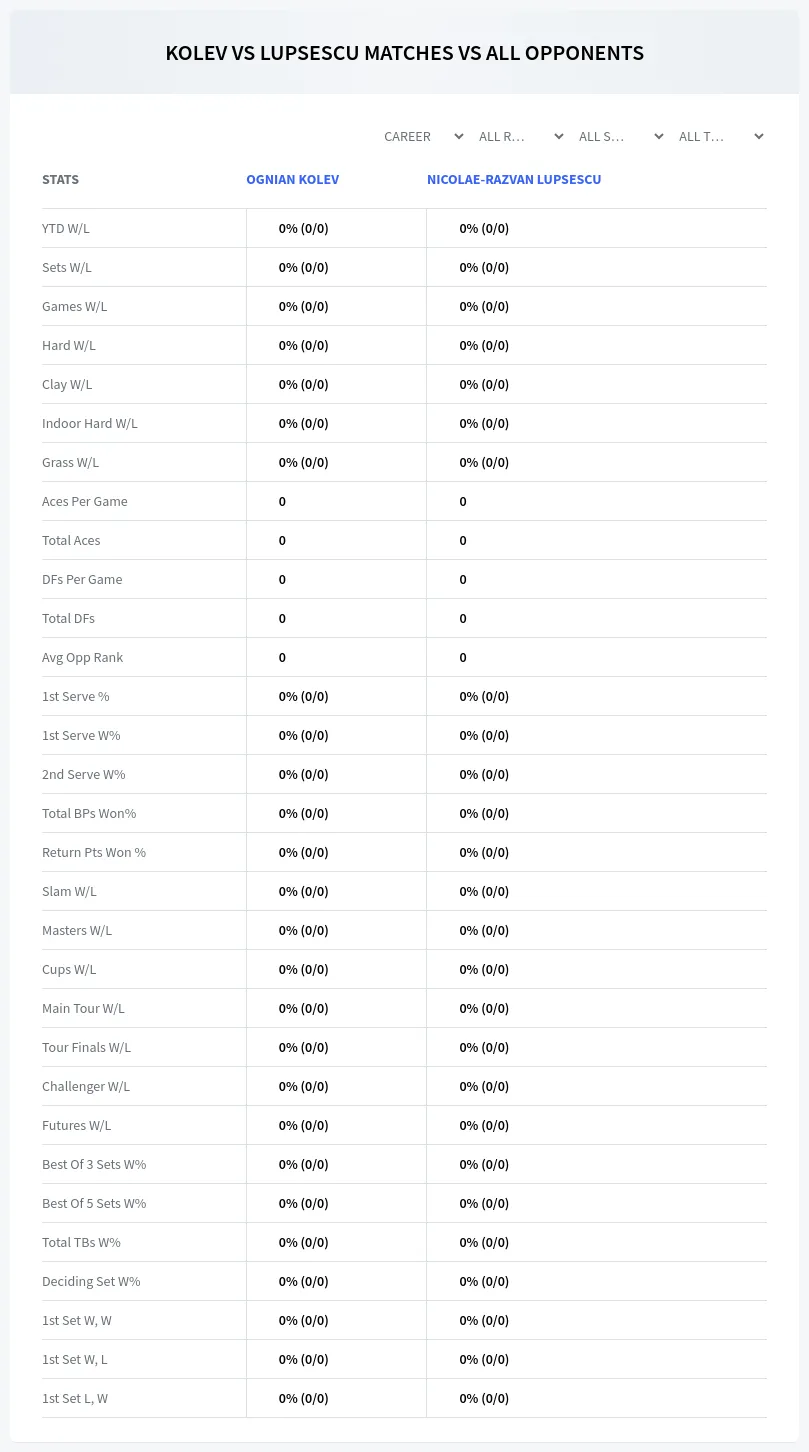This screenshot has height=1452, width=809.
Task: Click the page title heading
Action: (x=404, y=53)
